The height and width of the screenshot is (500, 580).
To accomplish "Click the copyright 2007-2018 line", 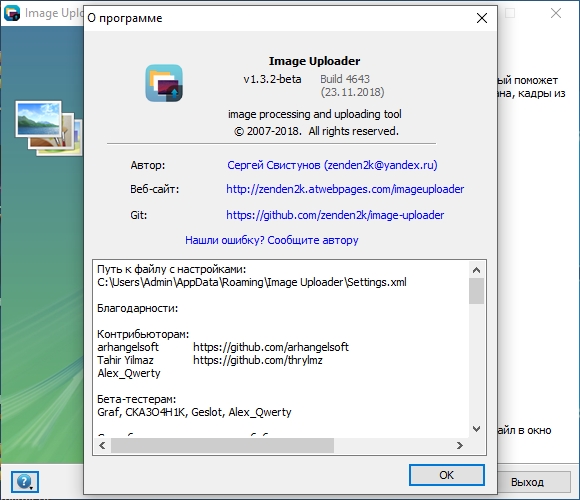I will point(317,131).
